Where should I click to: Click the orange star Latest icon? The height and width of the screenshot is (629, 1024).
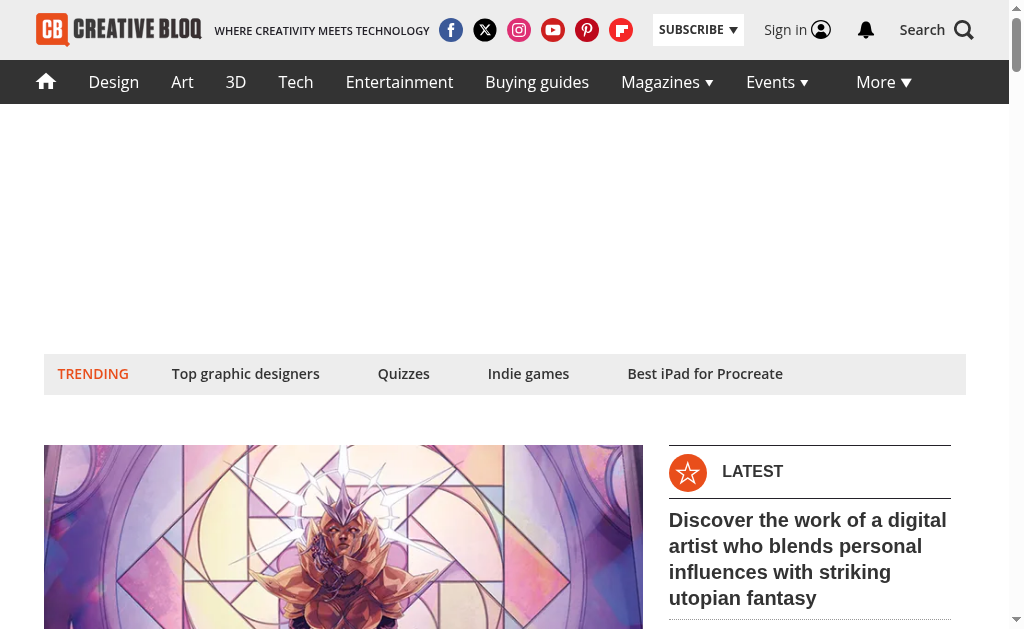coord(688,472)
